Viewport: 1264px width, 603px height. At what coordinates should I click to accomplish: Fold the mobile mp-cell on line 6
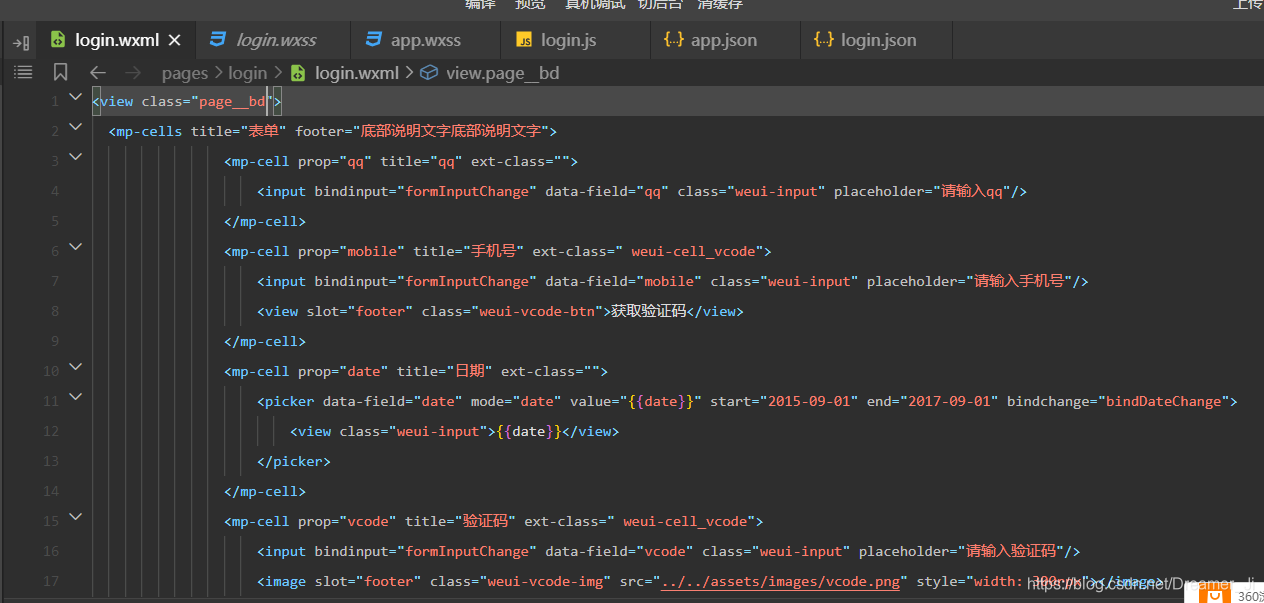(x=75, y=248)
